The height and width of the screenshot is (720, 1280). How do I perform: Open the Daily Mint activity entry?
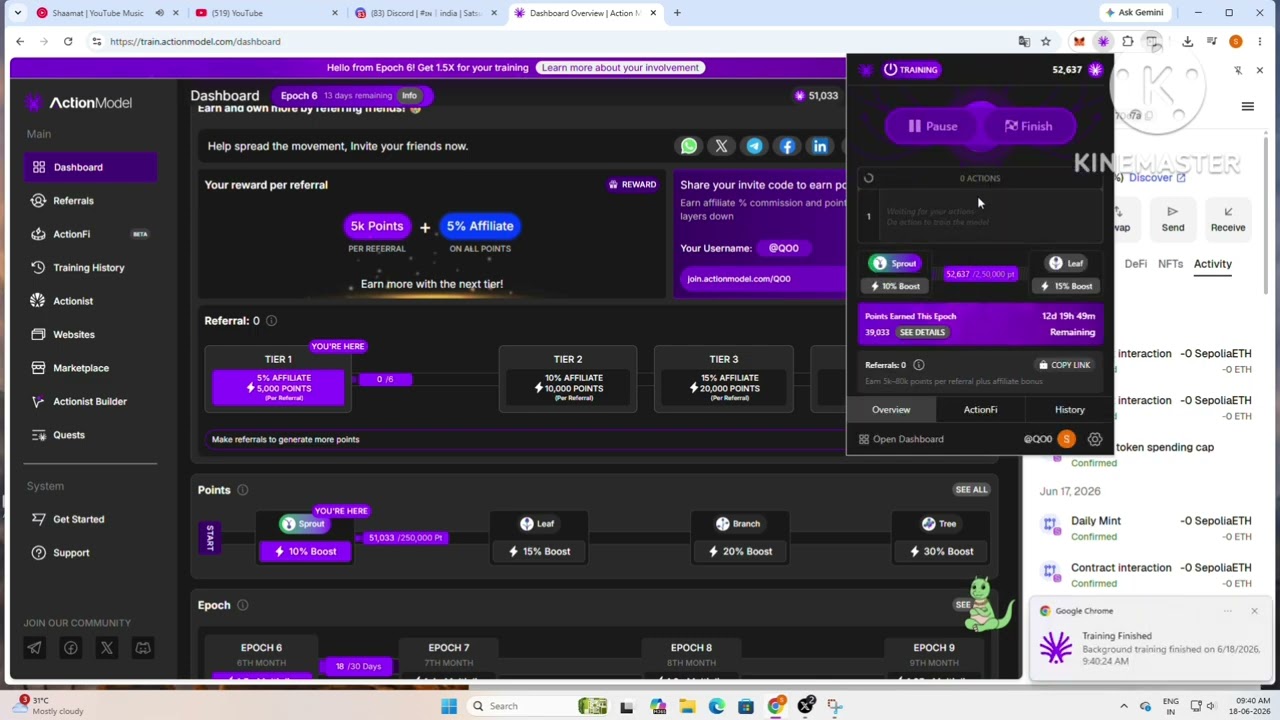[x=1147, y=527]
